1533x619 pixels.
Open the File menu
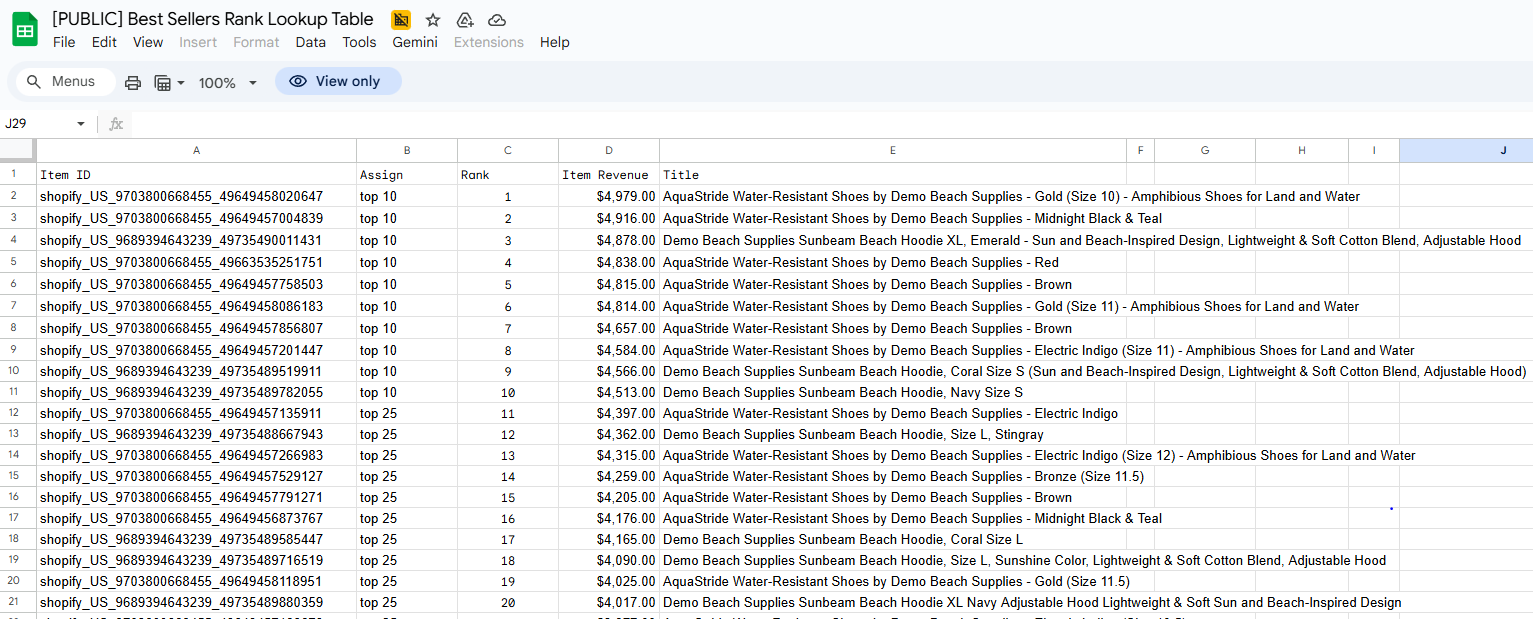click(64, 42)
